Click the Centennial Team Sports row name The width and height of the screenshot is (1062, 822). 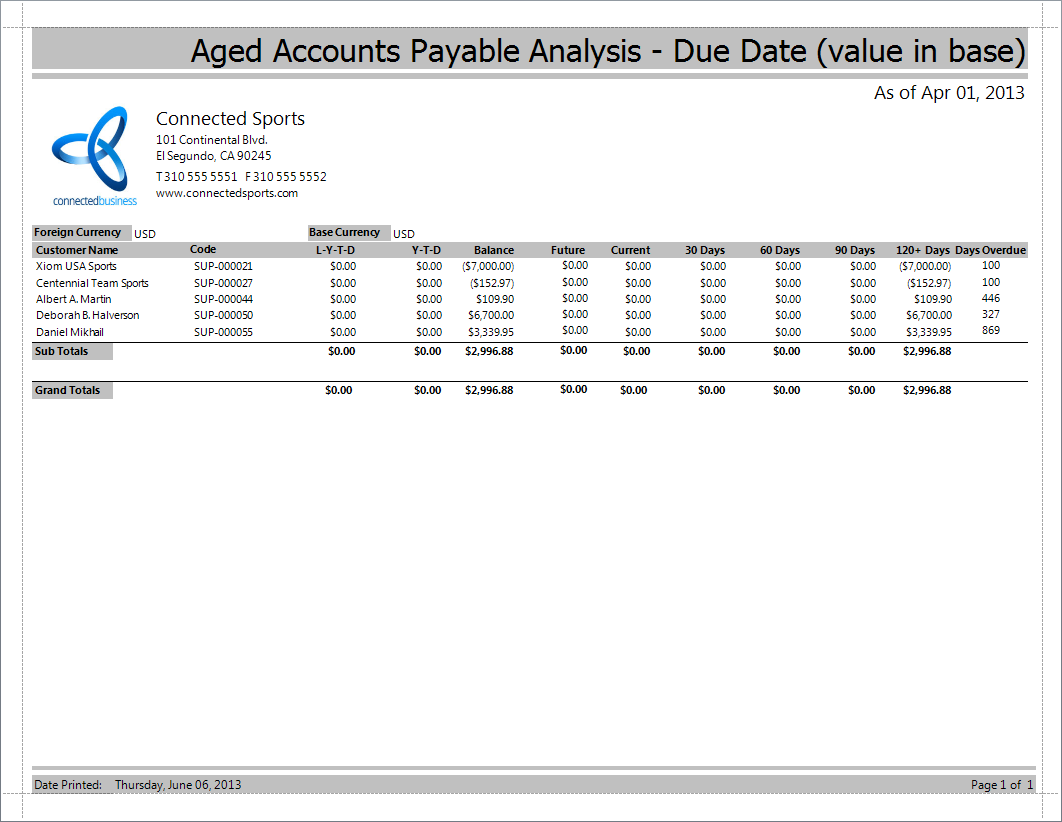(x=90, y=282)
